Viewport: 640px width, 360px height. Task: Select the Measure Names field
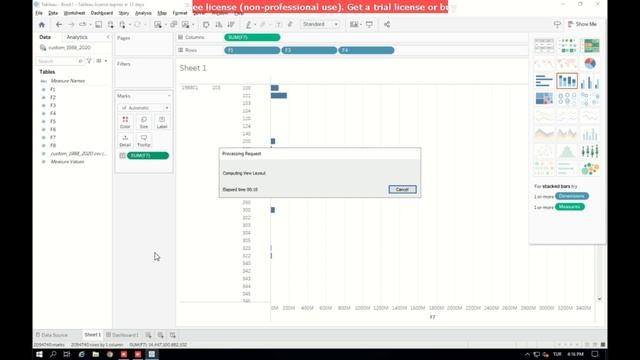tap(67, 81)
